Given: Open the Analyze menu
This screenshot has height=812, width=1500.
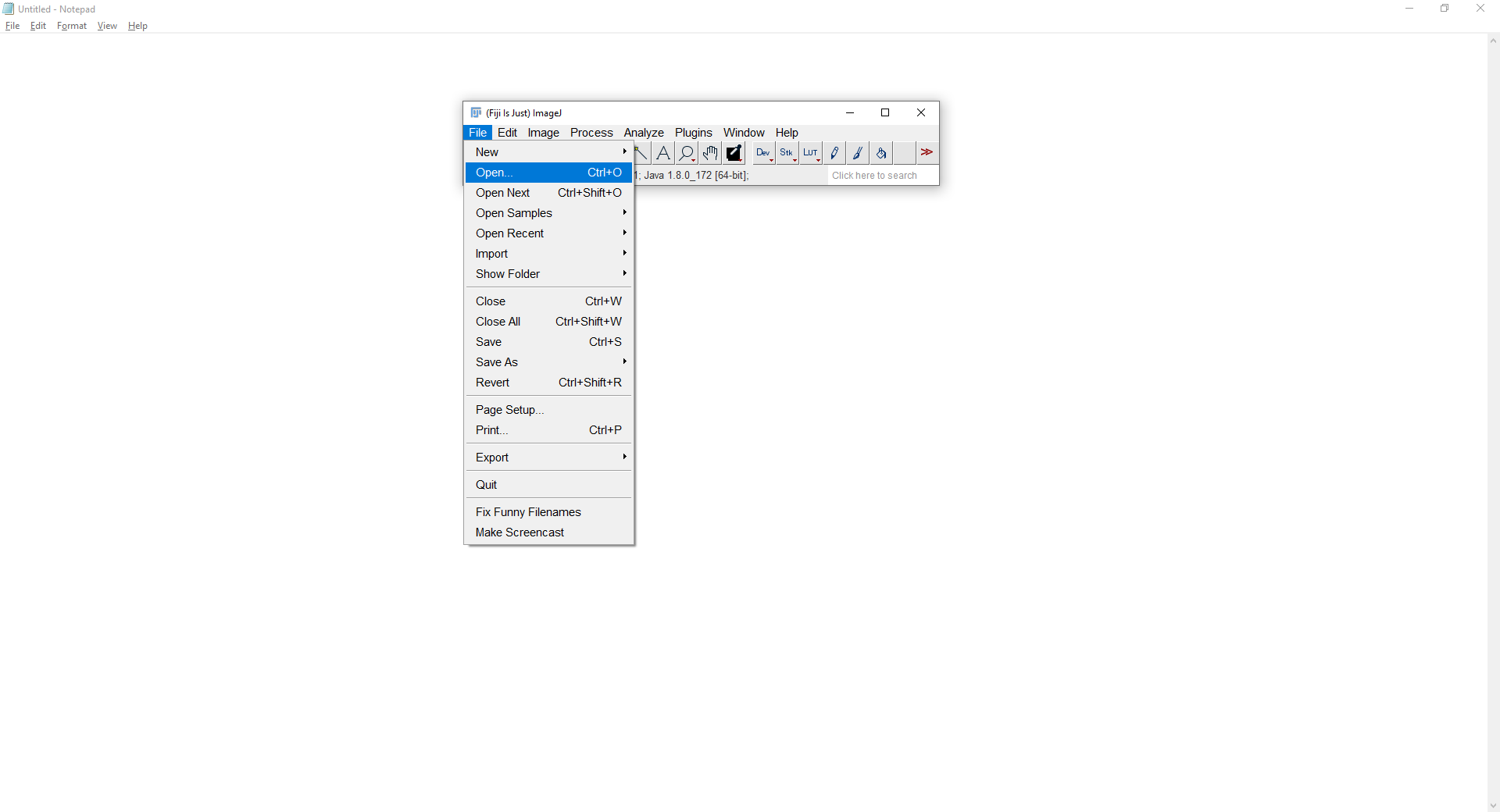Looking at the screenshot, I should [x=644, y=133].
